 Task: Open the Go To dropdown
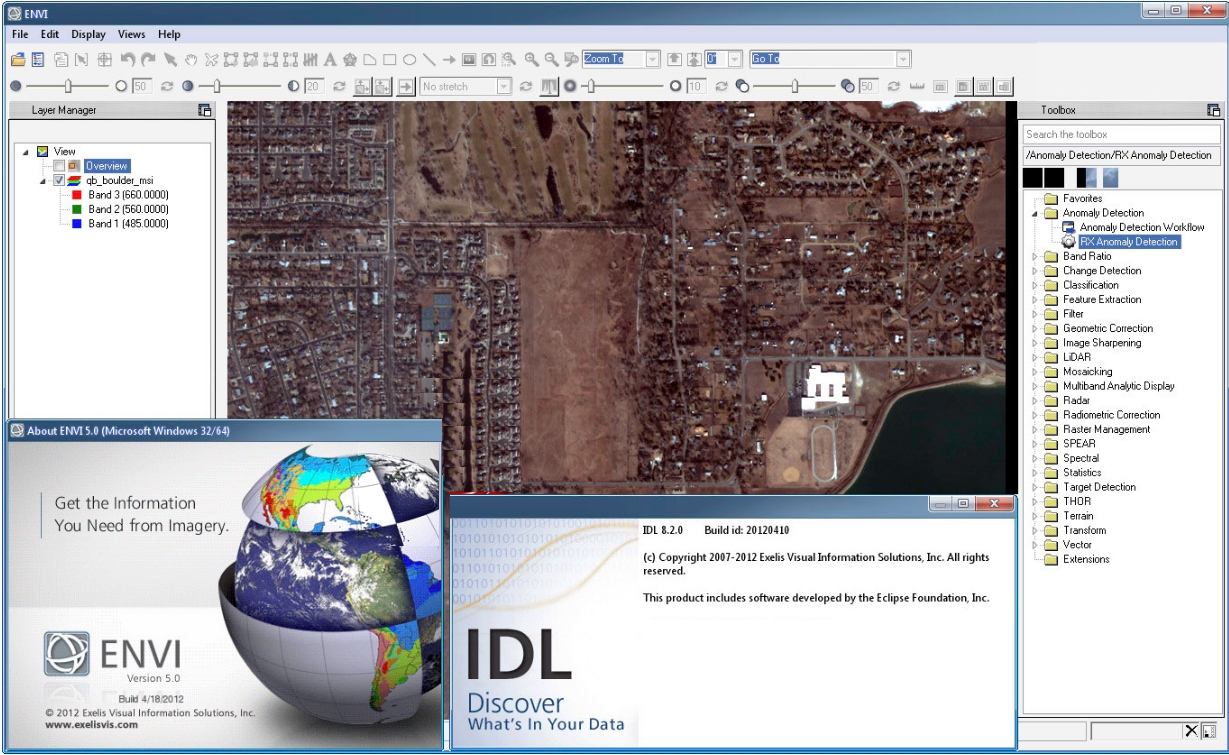click(x=903, y=59)
